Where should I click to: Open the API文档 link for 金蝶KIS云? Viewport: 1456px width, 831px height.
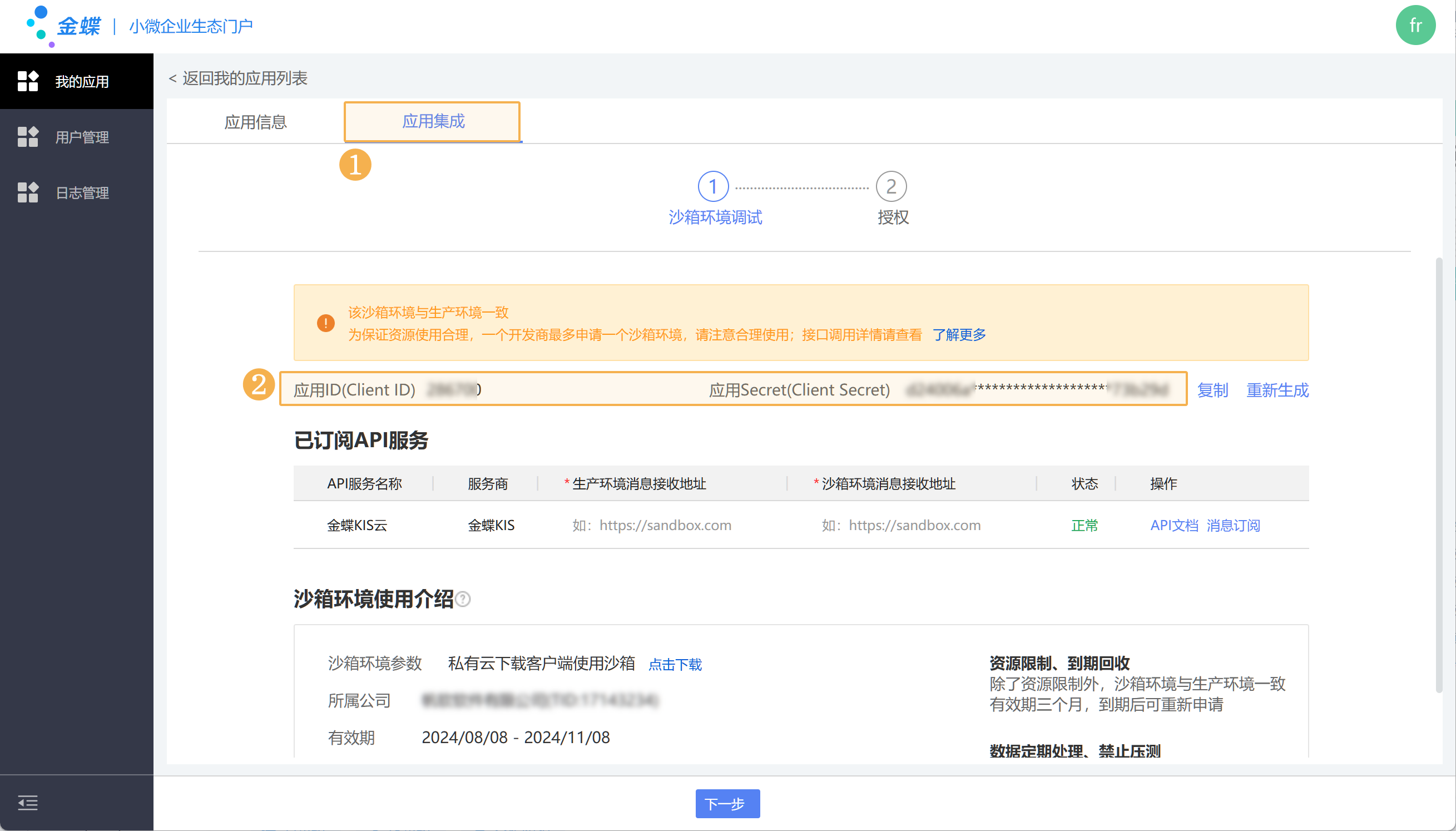click(x=1173, y=525)
